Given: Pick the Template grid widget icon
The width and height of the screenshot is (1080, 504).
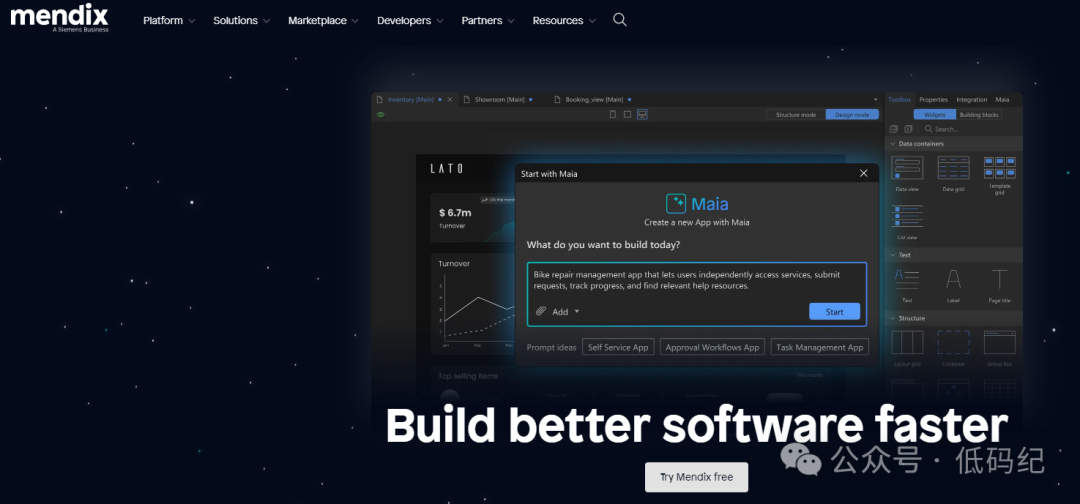Looking at the screenshot, I should point(999,167).
